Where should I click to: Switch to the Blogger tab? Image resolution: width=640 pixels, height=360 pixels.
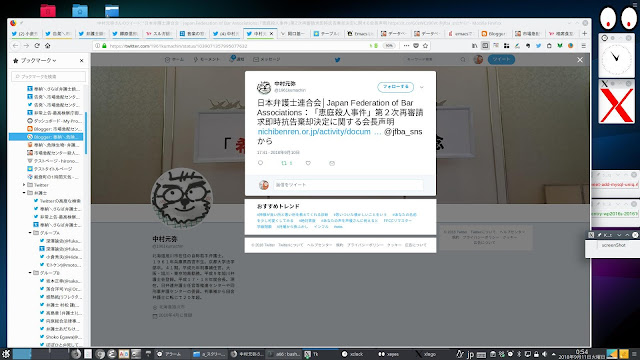pyautogui.click(x=493, y=33)
